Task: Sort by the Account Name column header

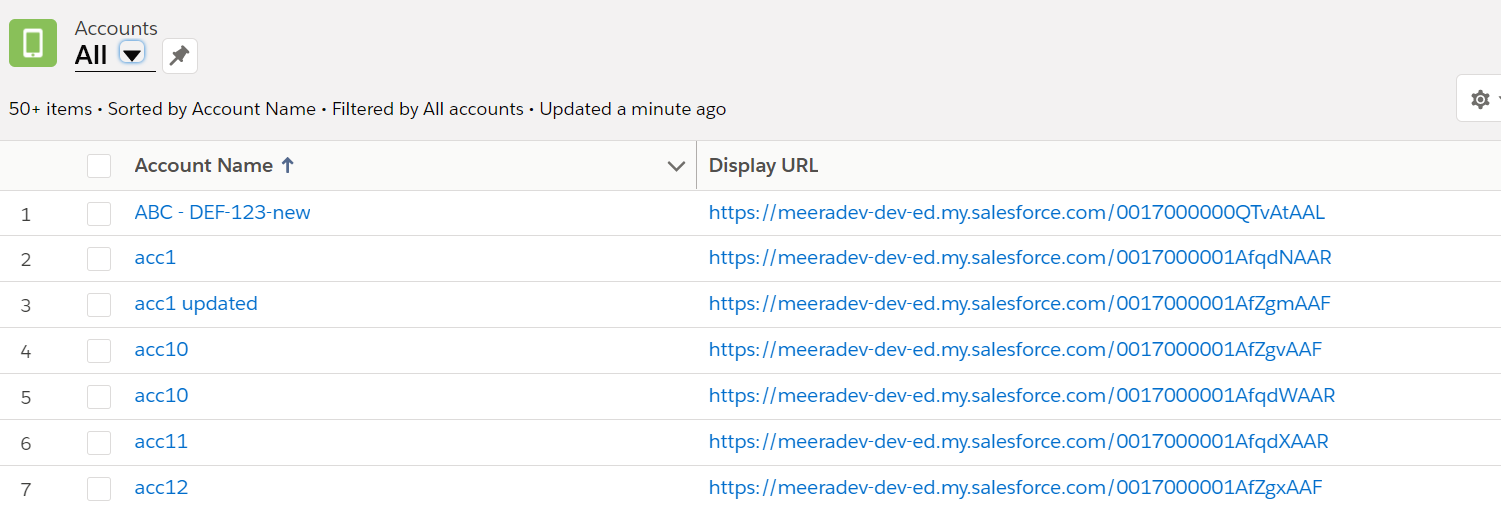Action: coord(204,166)
